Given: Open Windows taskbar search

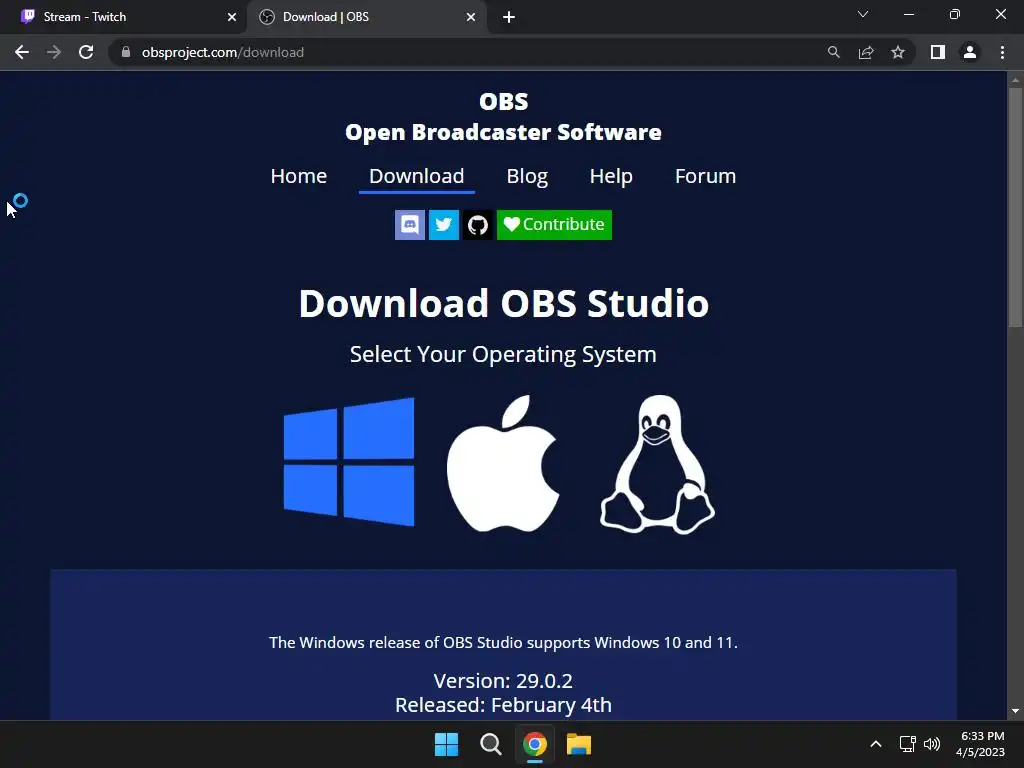Looking at the screenshot, I should (490, 744).
